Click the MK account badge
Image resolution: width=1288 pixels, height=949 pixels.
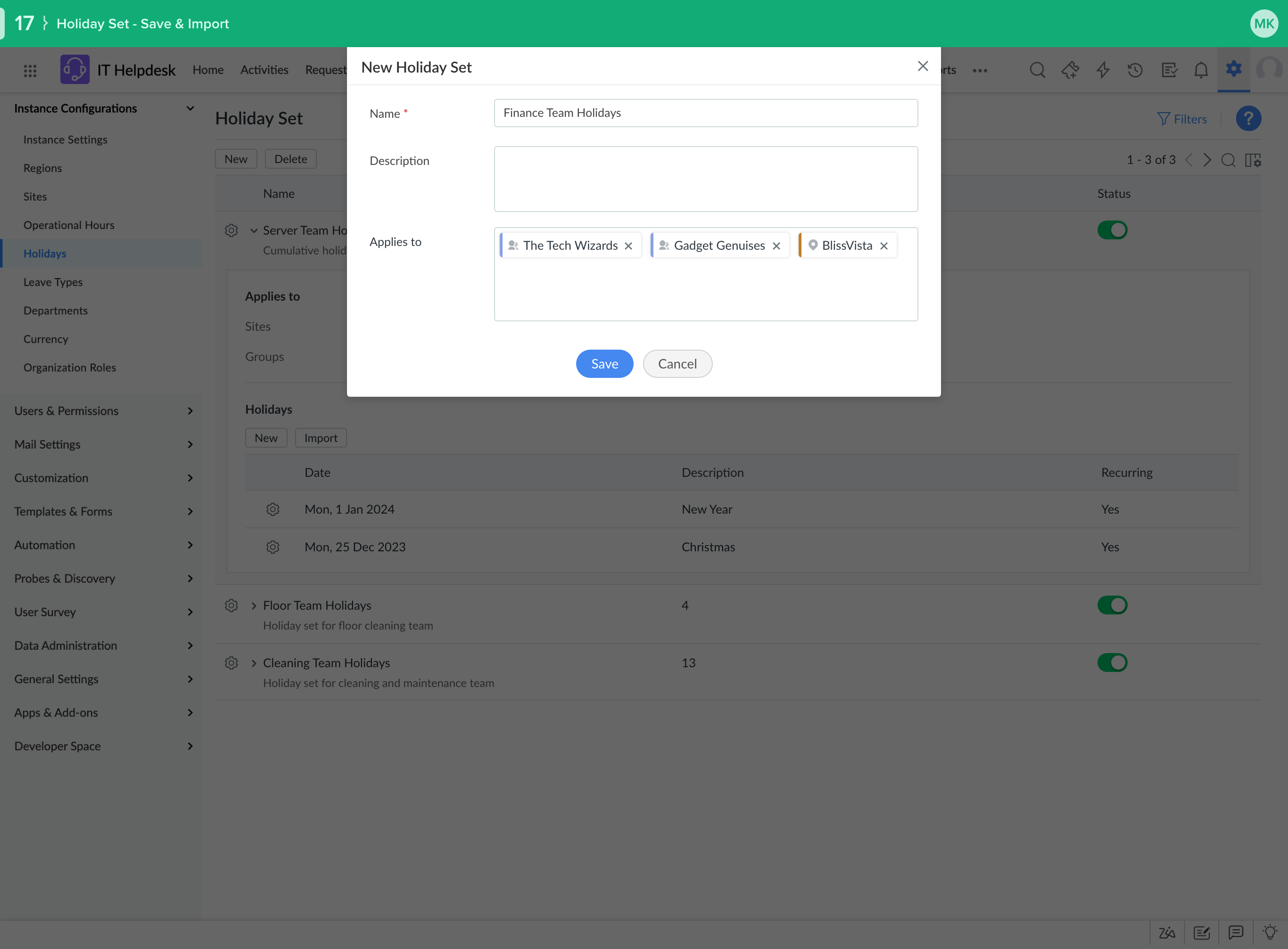point(1264,24)
